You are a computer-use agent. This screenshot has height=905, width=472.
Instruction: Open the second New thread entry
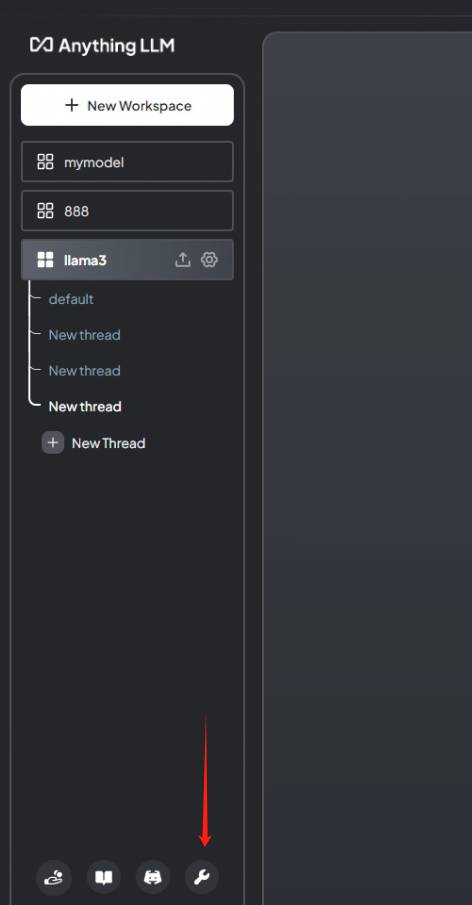[x=84, y=371]
